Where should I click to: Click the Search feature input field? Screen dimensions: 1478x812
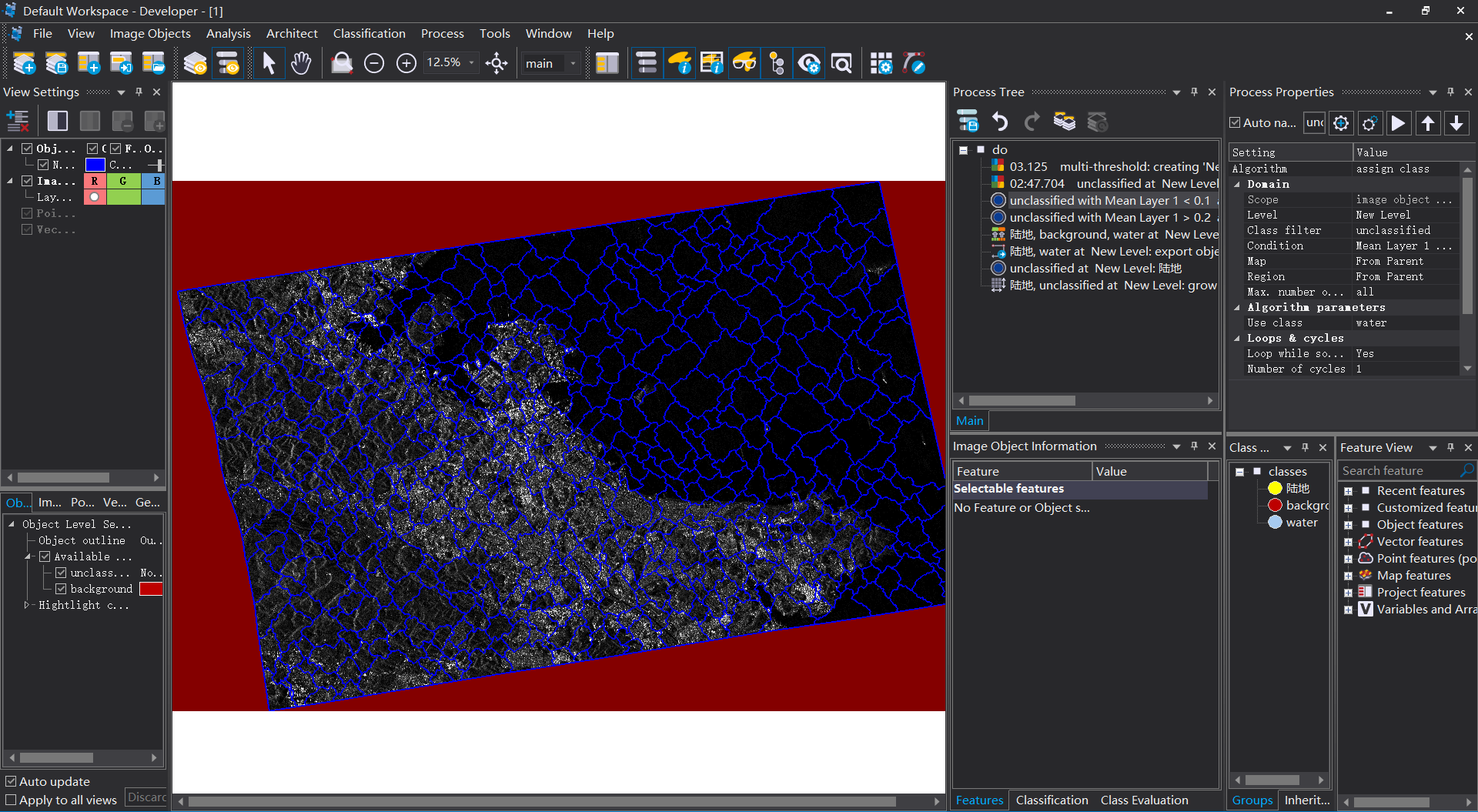(x=1399, y=471)
